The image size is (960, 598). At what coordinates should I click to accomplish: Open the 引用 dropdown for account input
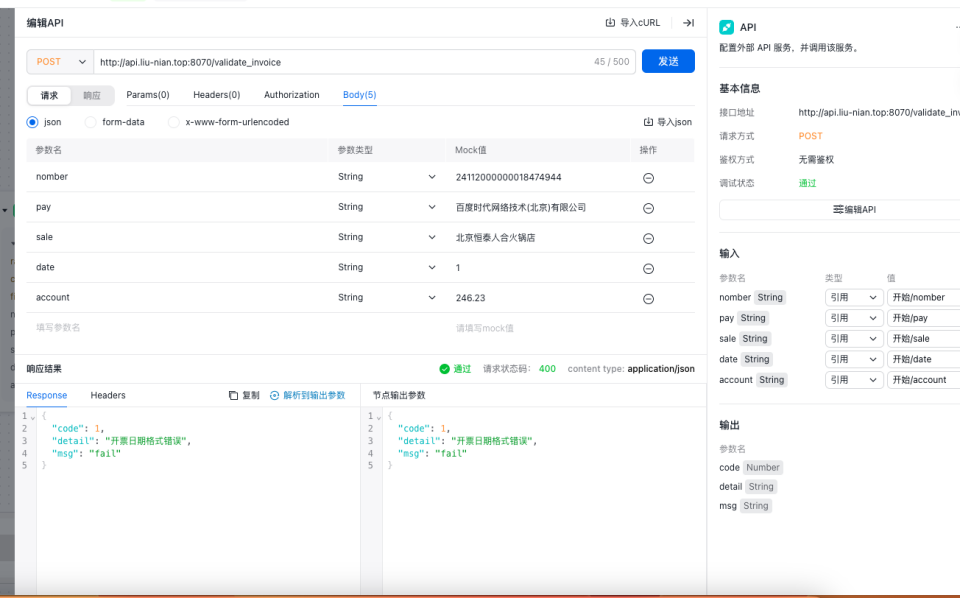click(x=854, y=380)
